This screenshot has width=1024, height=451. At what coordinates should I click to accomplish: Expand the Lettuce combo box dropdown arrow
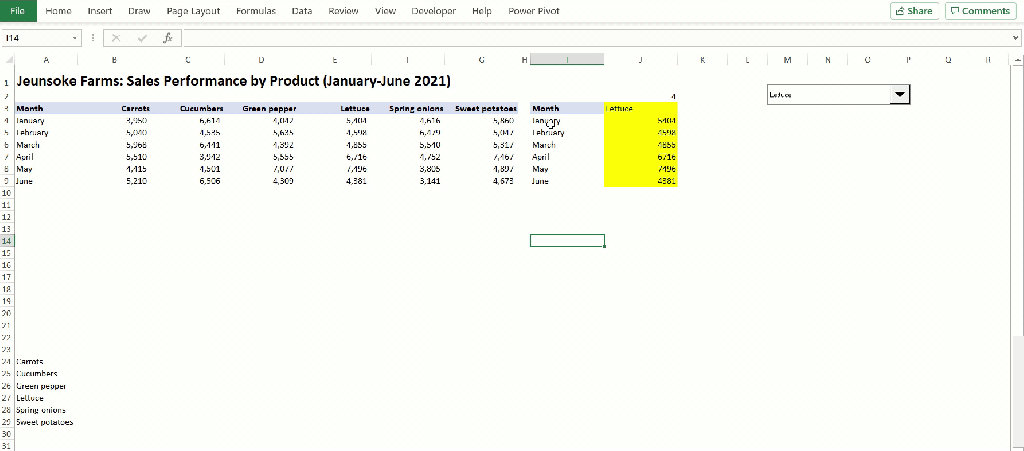(900, 95)
